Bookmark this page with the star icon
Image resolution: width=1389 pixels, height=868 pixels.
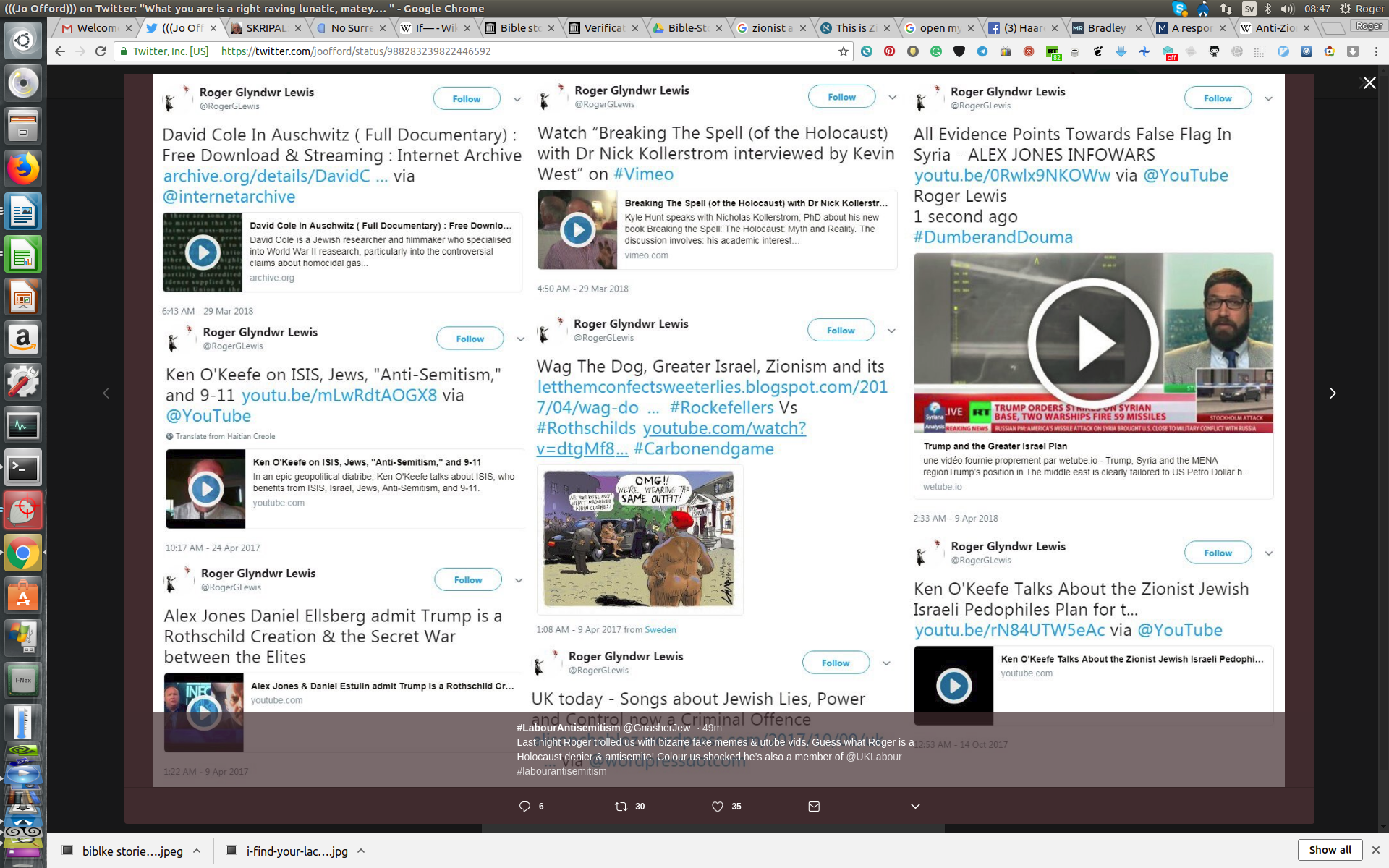[x=843, y=51]
